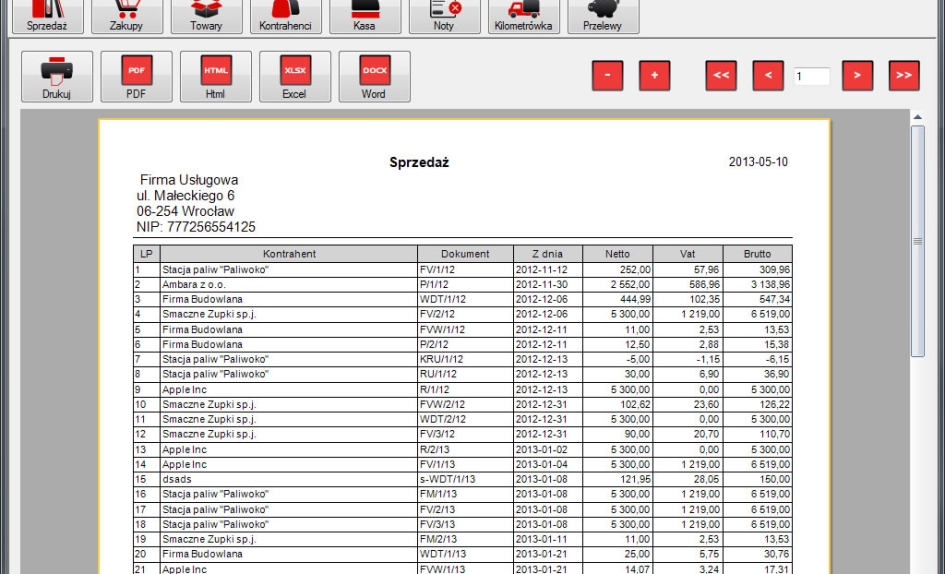Export report to PDF
Viewport: 945px width, 574px height.
(x=136, y=77)
